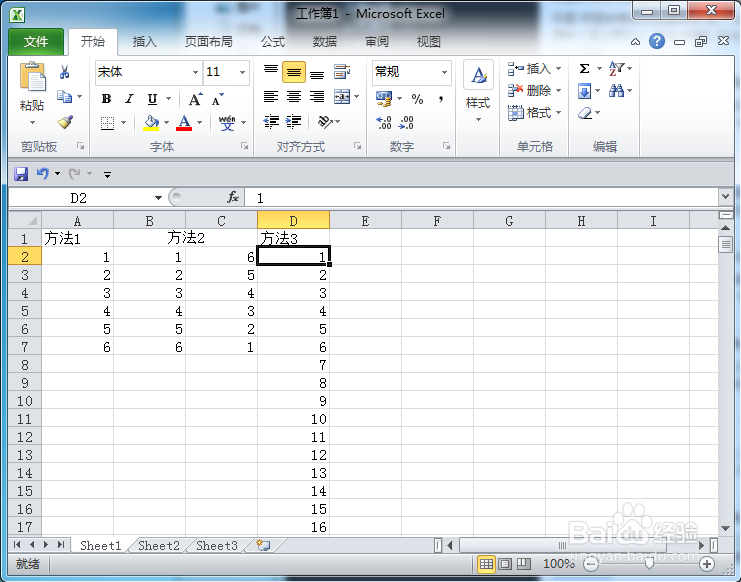Open fill color dropdown arrow
Image resolution: width=741 pixels, height=582 pixels.
coord(166,123)
